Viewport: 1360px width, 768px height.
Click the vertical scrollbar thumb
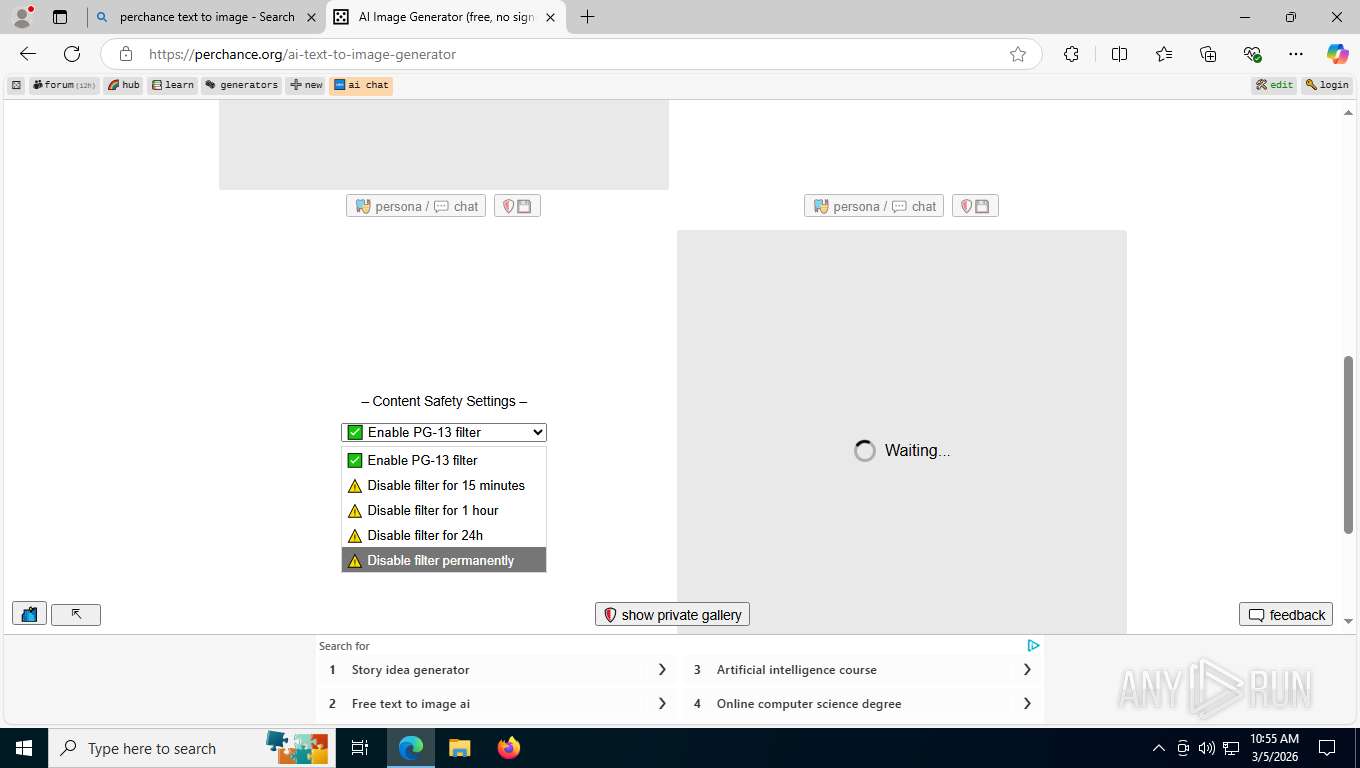pyautogui.click(x=1348, y=445)
